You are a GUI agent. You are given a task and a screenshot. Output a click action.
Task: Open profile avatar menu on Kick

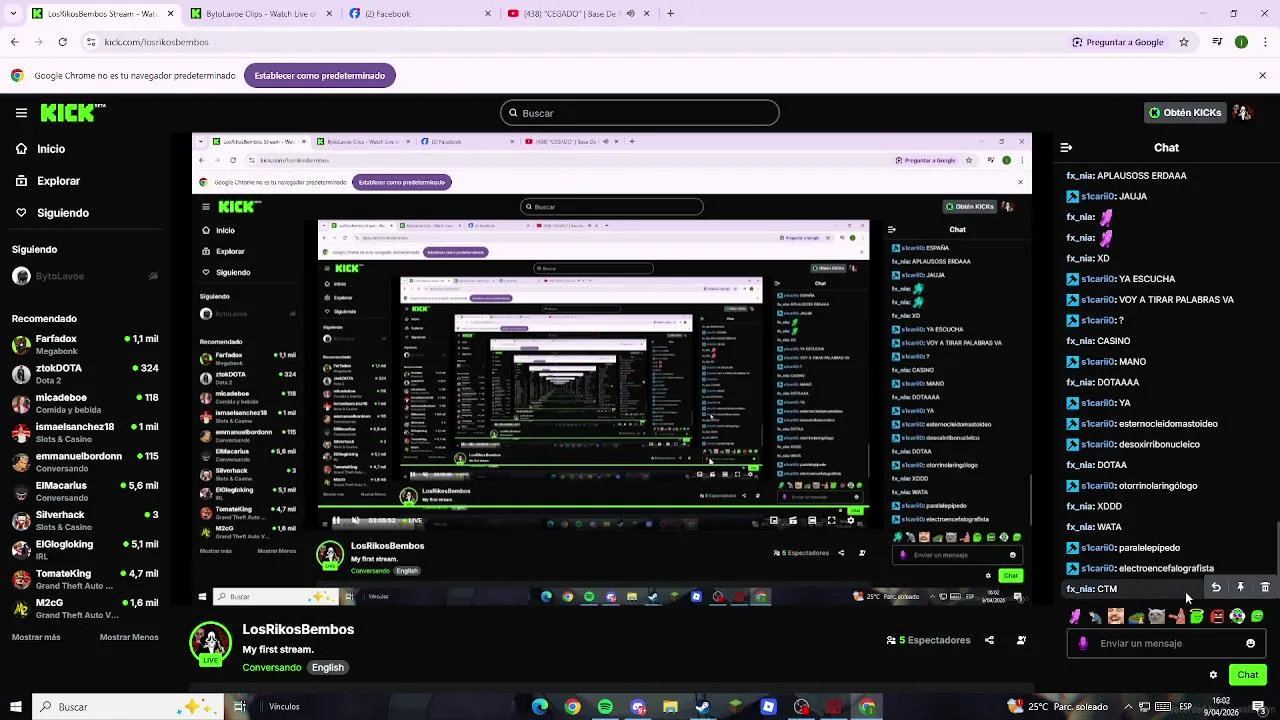tap(1243, 113)
